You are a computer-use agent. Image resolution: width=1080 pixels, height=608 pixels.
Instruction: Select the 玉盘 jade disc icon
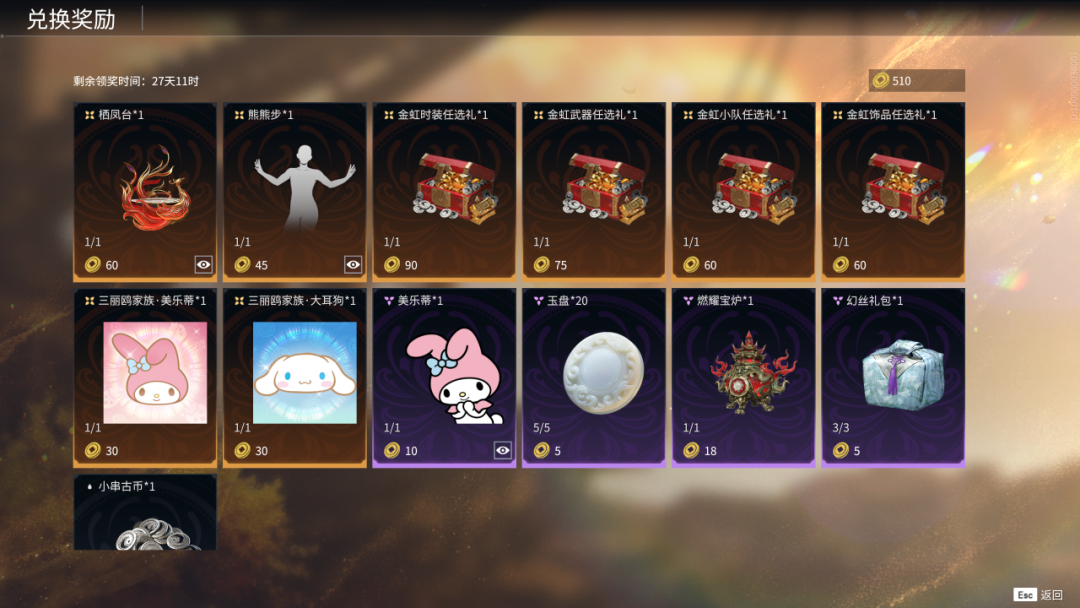603,373
